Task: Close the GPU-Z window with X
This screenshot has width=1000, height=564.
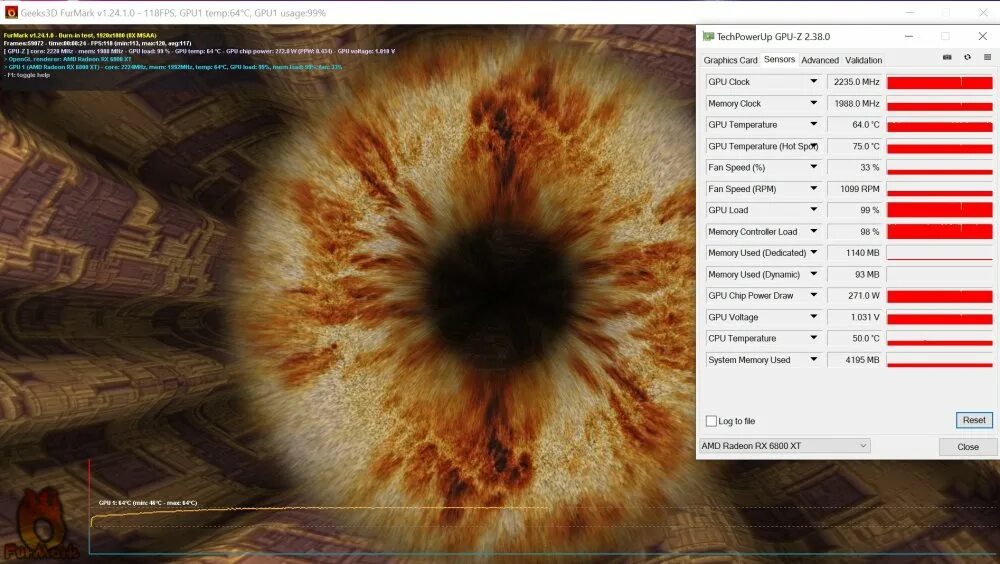Action: coord(982,36)
